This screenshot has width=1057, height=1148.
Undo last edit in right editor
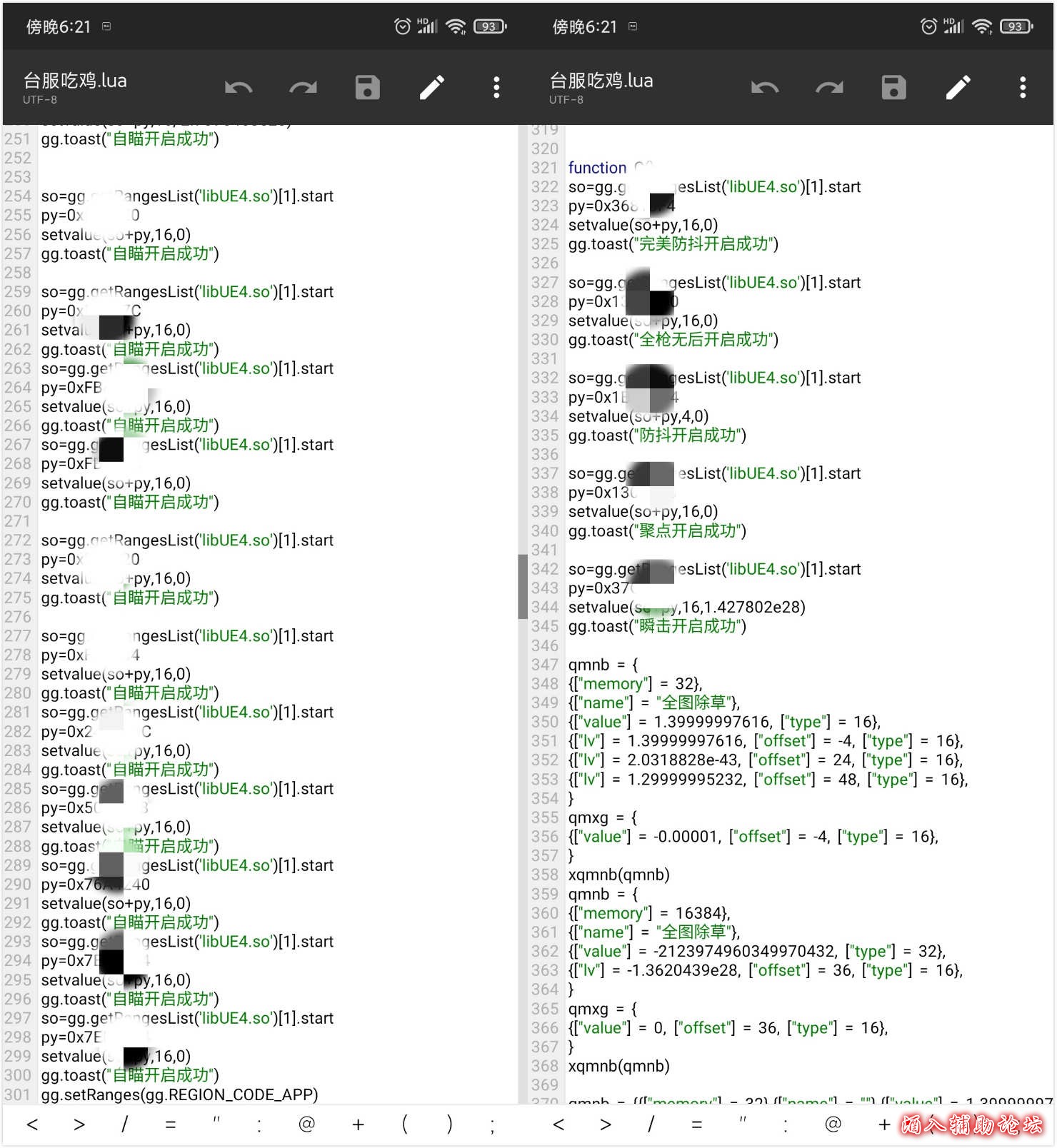pos(765,88)
